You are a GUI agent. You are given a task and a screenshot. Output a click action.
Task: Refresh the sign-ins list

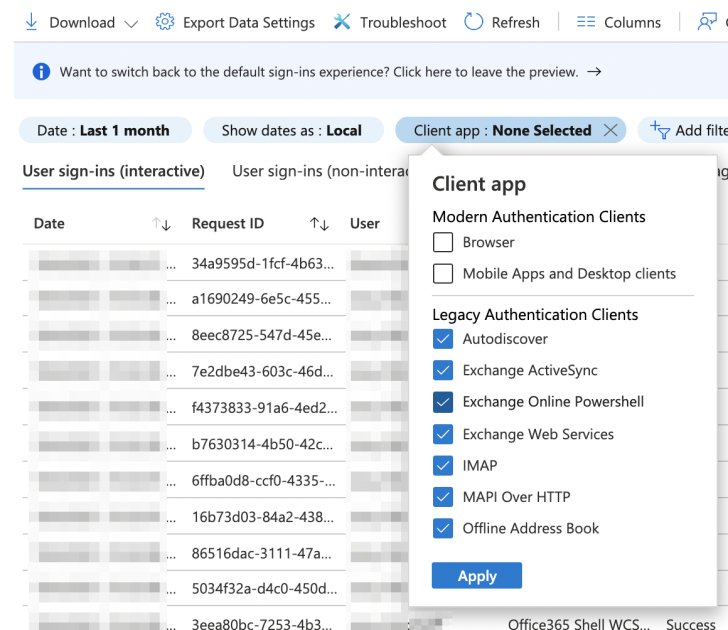tap(502, 22)
